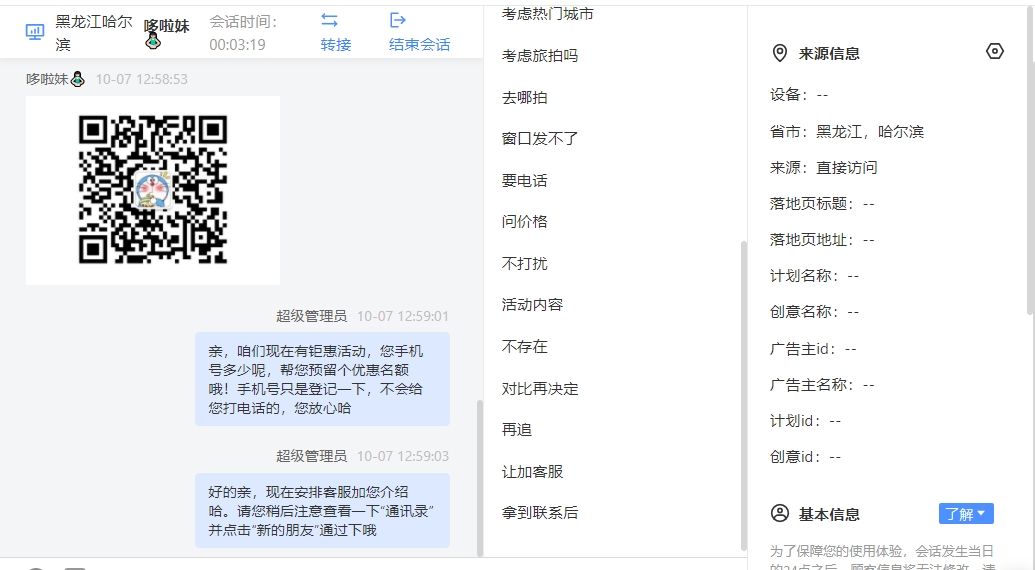The height and width of the screenshot is (570, 1035).
Task: Click the 计划id row
Action: click(x=805, y=420)
